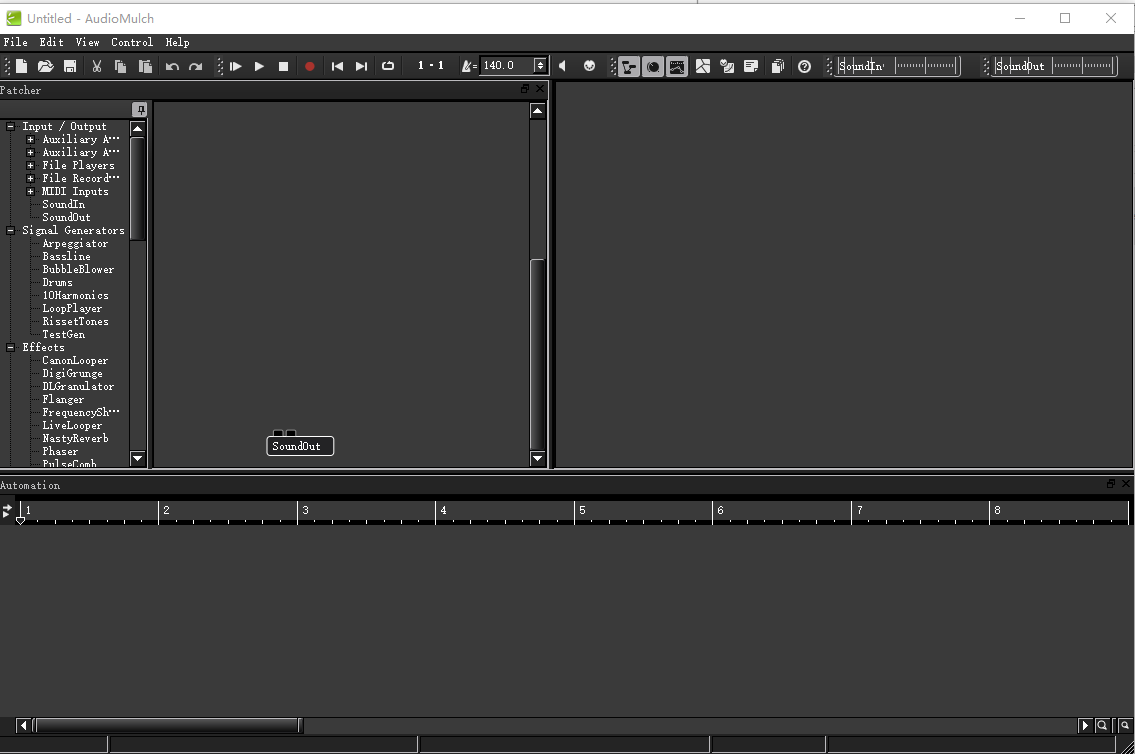Collapse the Effects tree group

coord(11,347)
